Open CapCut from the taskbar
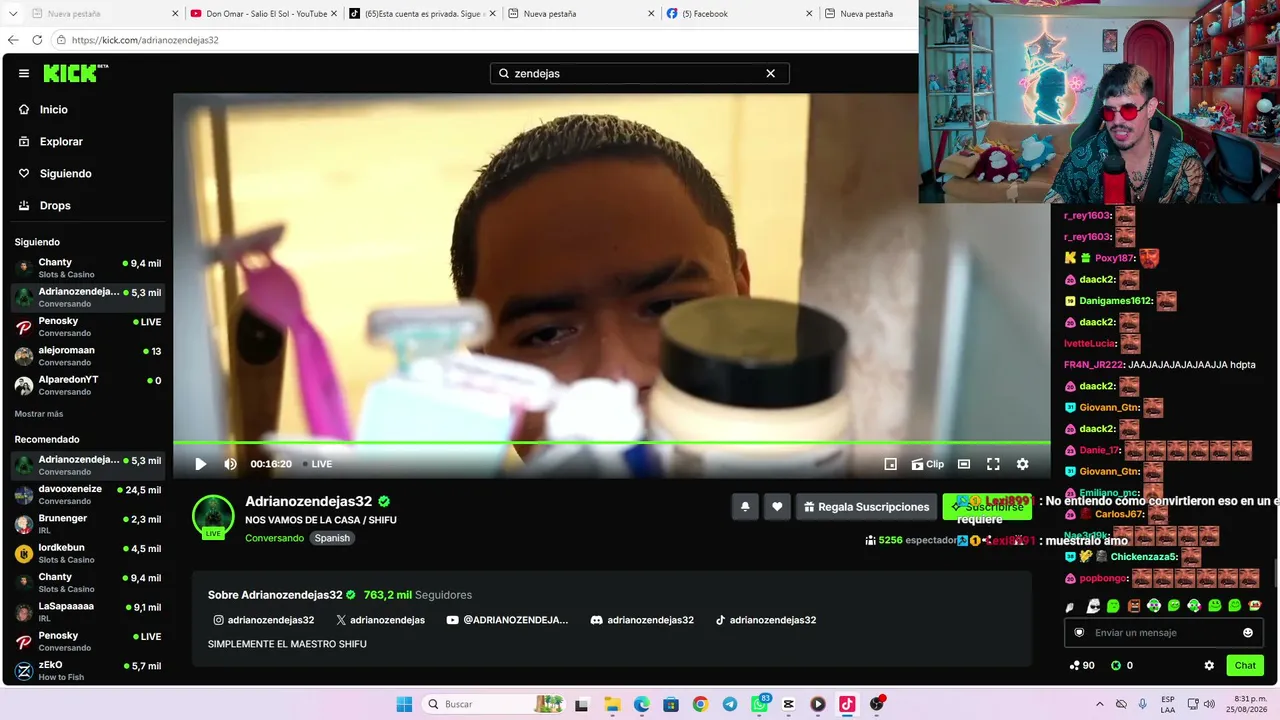The image size is (1280, 720). pos(788,704)
